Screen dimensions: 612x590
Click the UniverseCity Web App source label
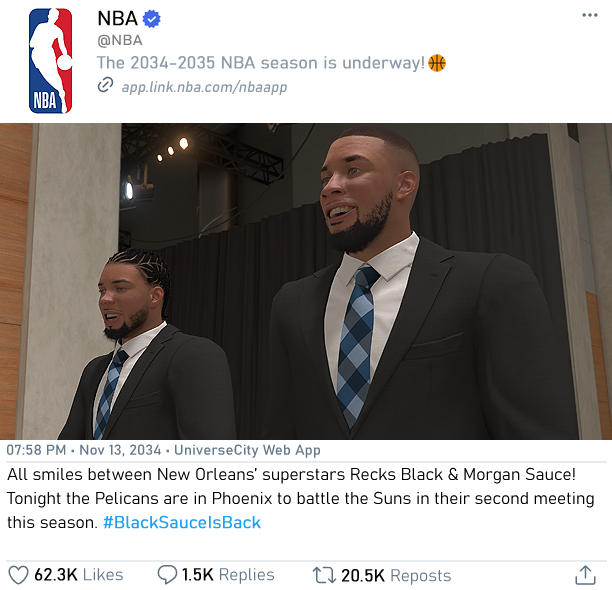coord(247,450)
